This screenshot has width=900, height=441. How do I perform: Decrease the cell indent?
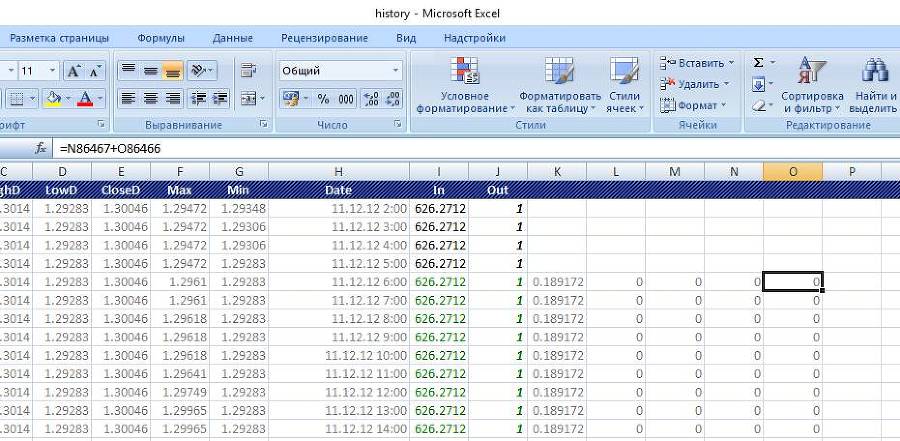(198, 99)
